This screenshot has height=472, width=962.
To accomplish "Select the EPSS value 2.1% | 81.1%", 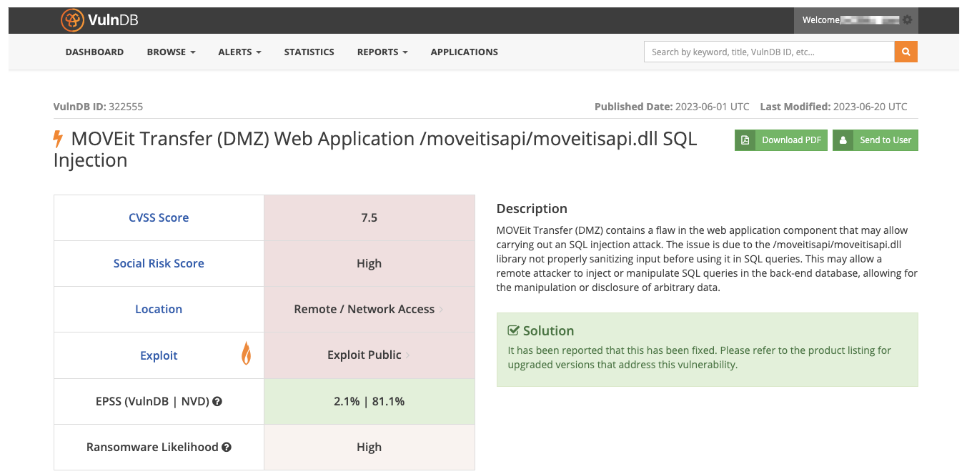I will (x=369, y=401).
